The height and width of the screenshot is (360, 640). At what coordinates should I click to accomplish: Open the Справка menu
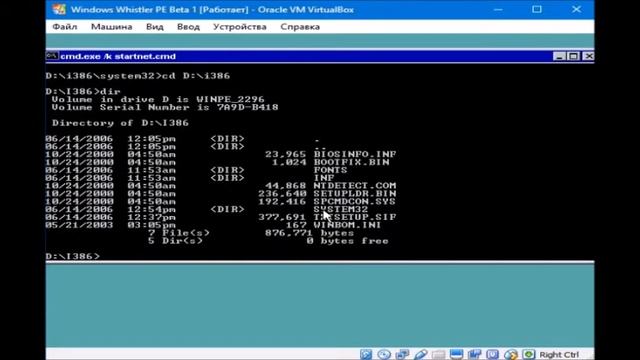point(300,27)
